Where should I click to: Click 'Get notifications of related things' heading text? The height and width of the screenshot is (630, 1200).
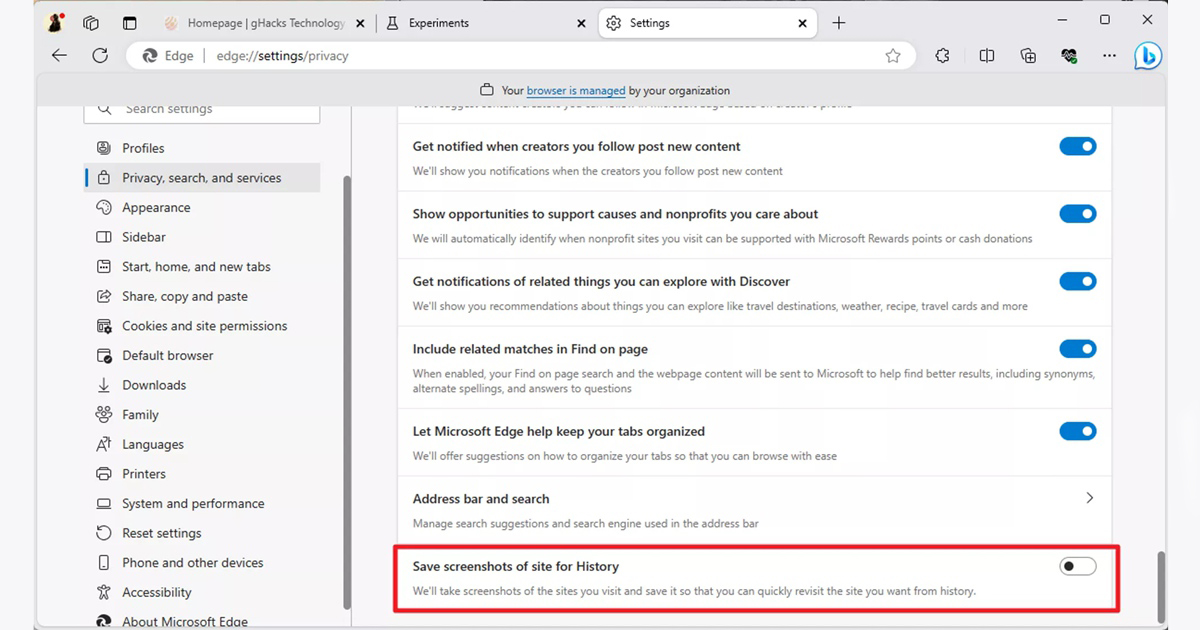601,281
